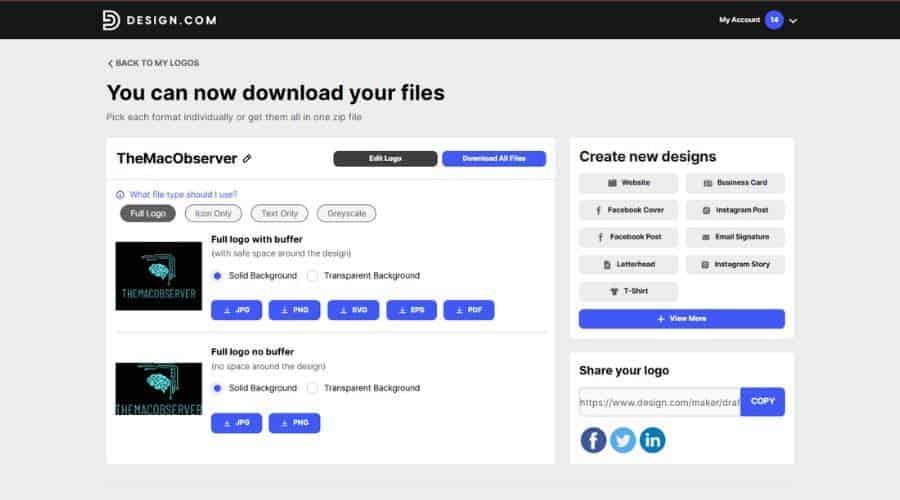Select Solid Background for logo with buffer

click(217, 276)
